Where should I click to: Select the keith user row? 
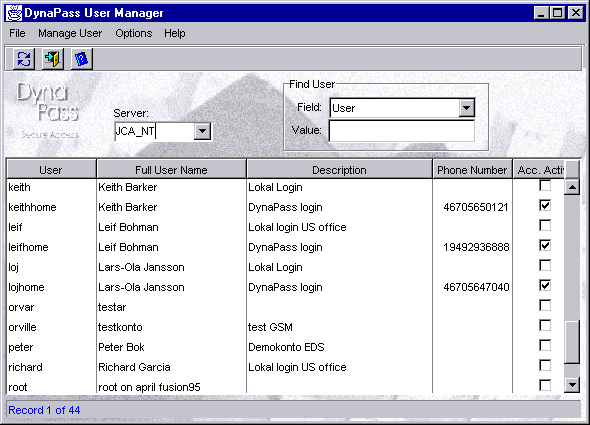(x=285, y=187)
